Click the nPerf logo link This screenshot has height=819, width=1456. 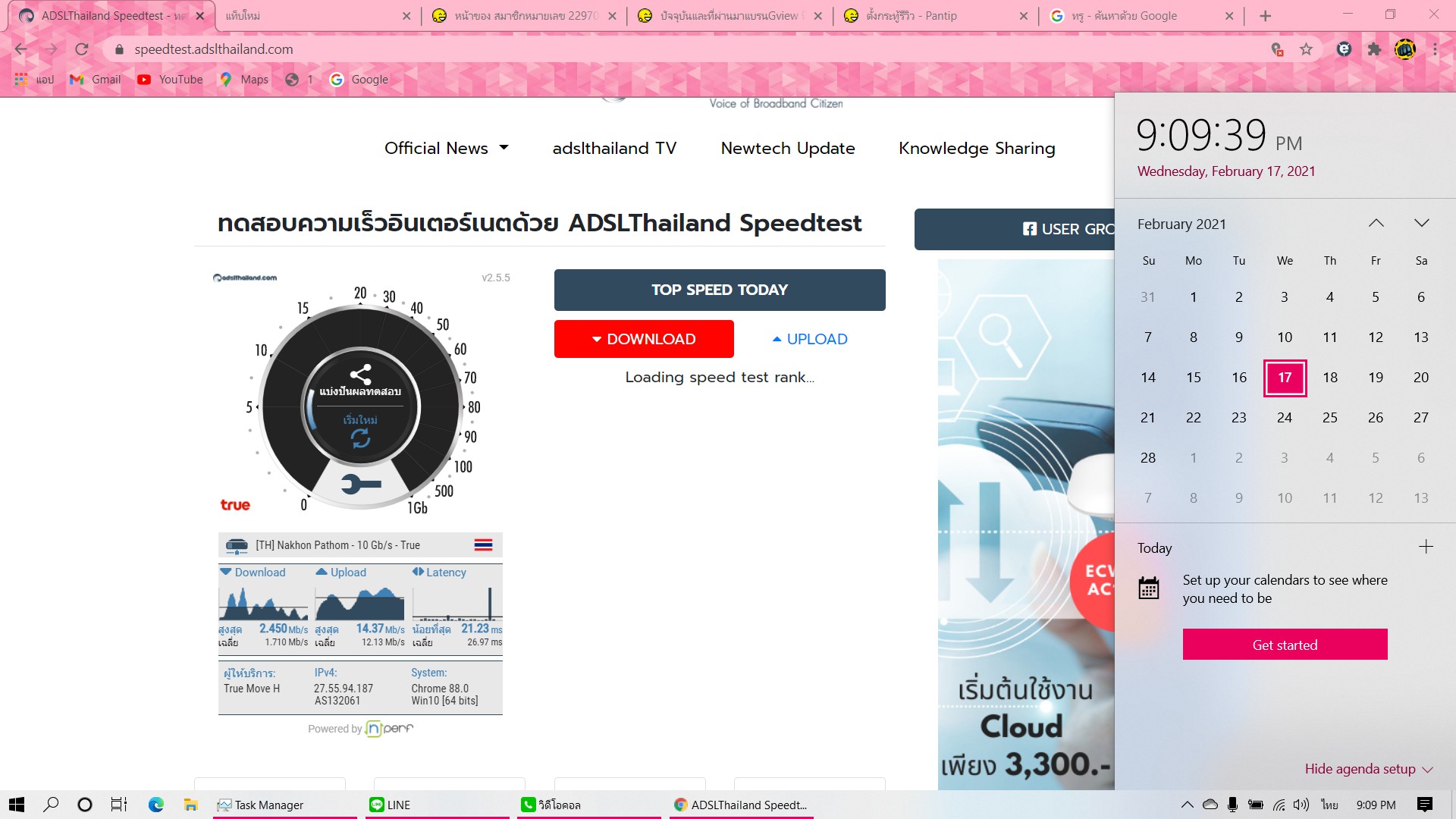point(389,729)
